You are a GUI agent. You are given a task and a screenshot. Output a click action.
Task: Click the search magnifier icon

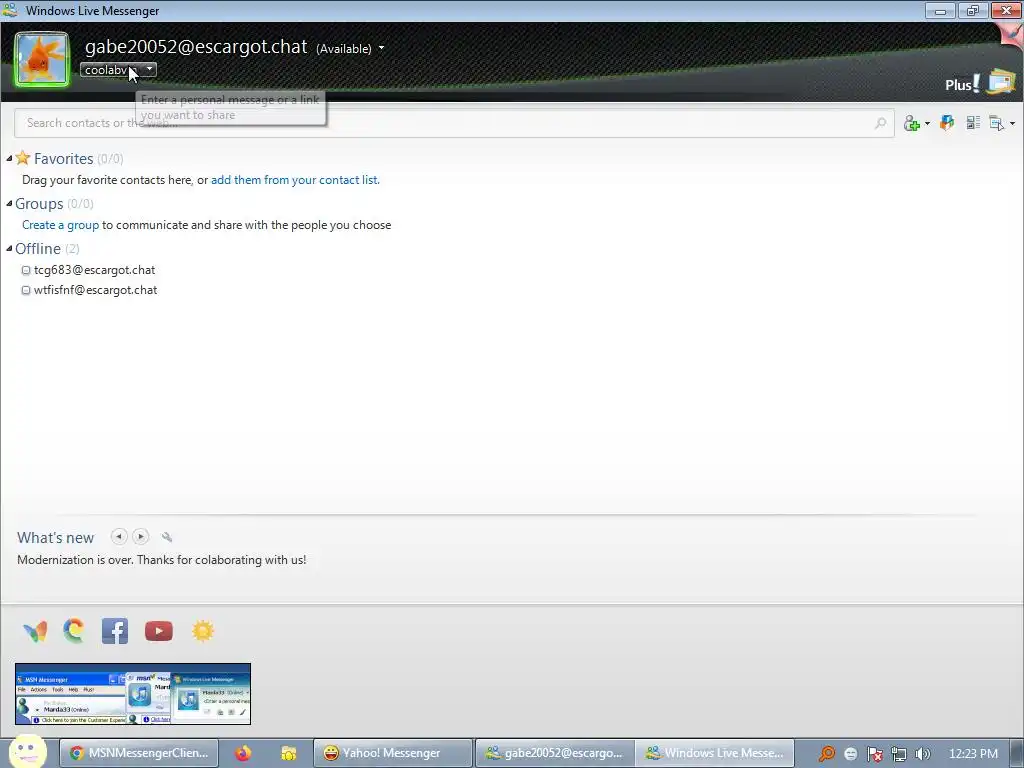[x=880, y=123]
